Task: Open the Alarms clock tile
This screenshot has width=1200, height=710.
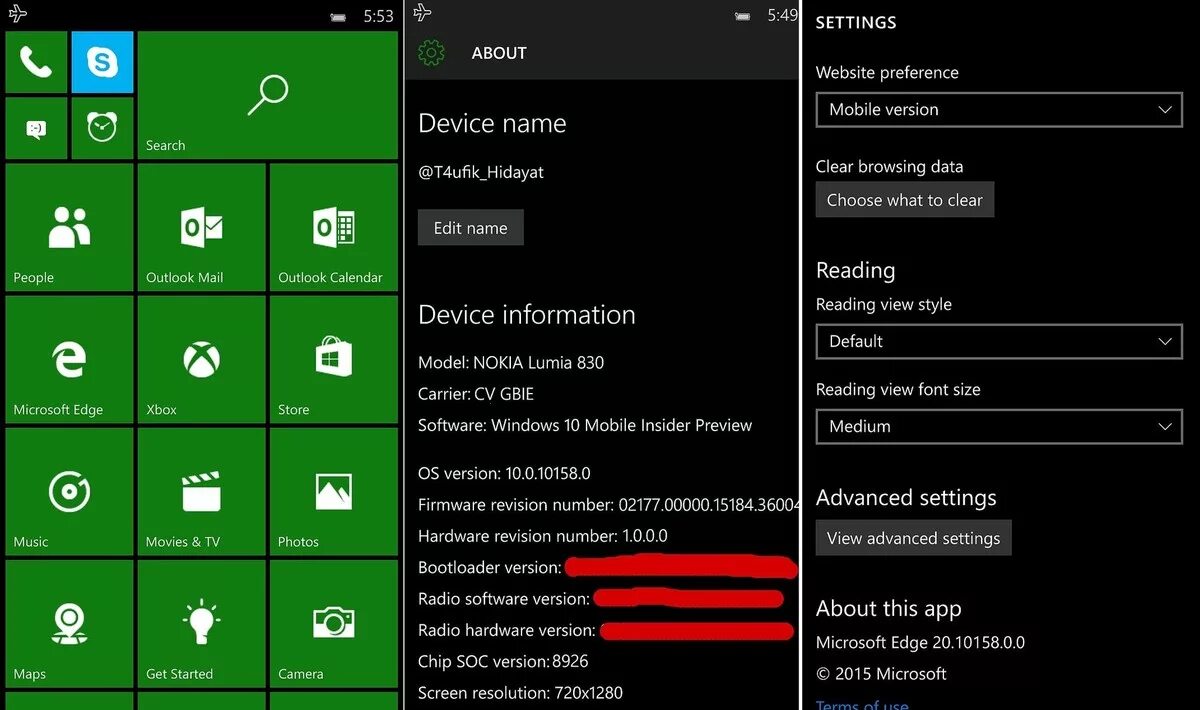Action: click(x=102, y=128)
